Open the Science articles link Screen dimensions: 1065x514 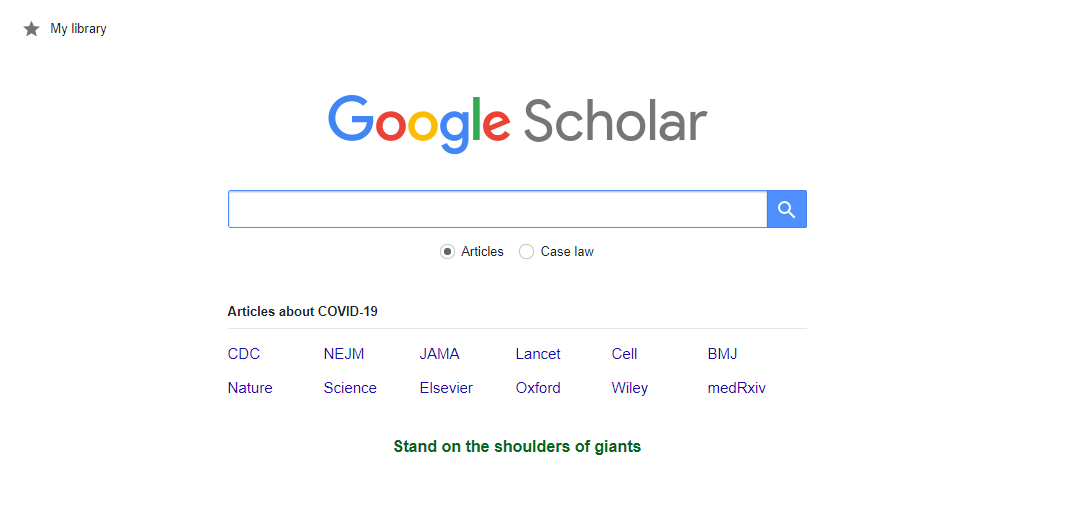[350, 388]
